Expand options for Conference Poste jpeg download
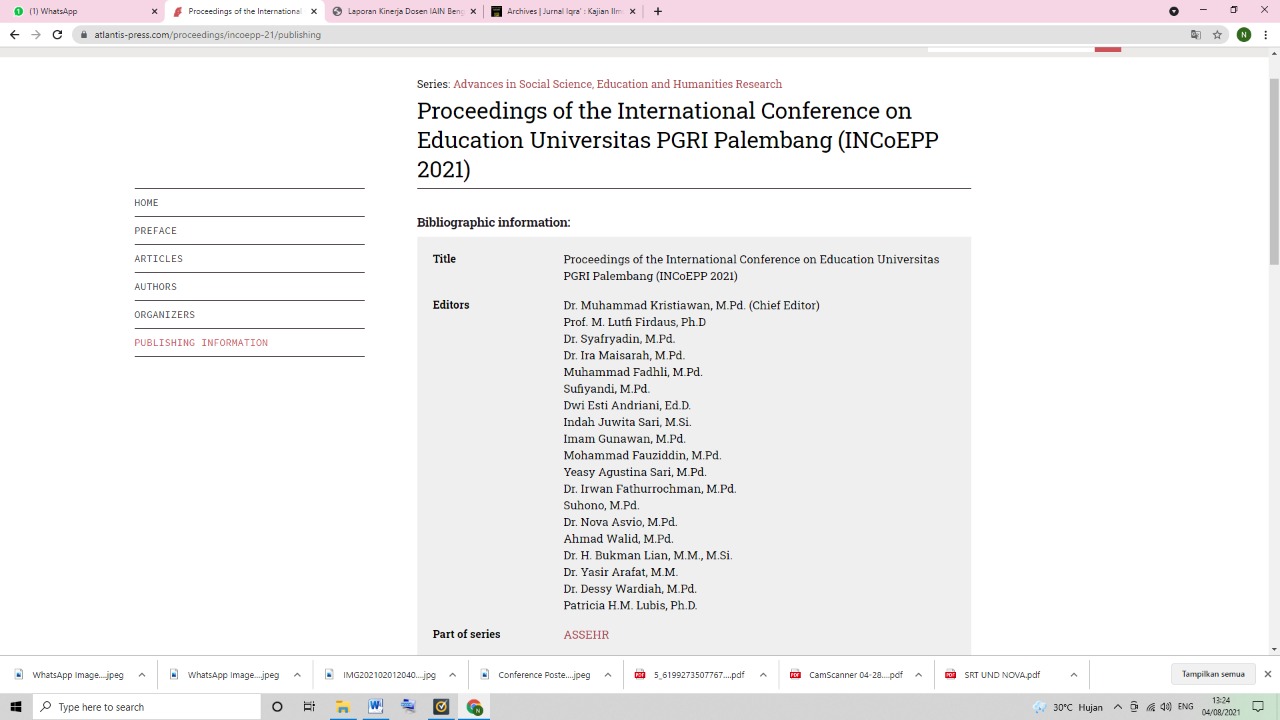The image size is (1280, 720). click(607, 675)
